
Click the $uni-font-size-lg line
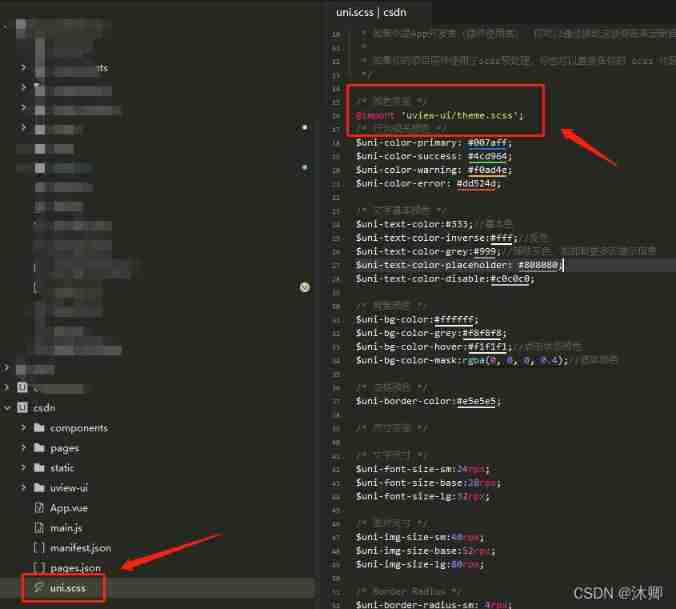[422, 496]
